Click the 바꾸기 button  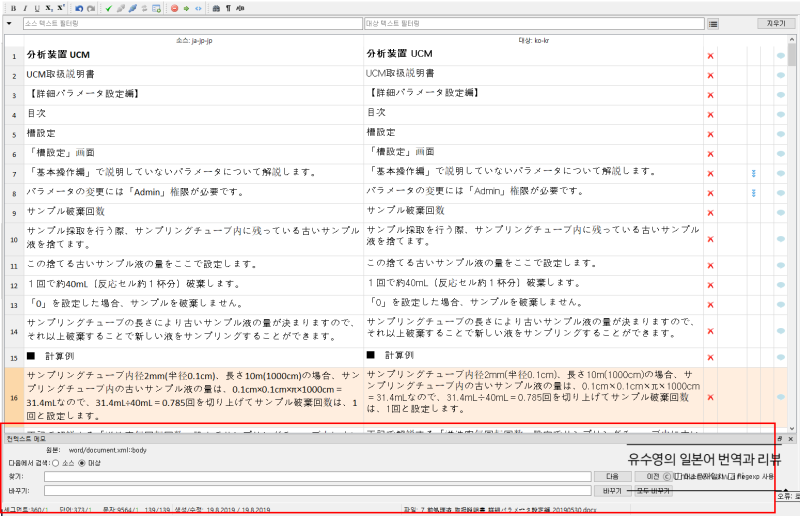click(x=612, y=490)
